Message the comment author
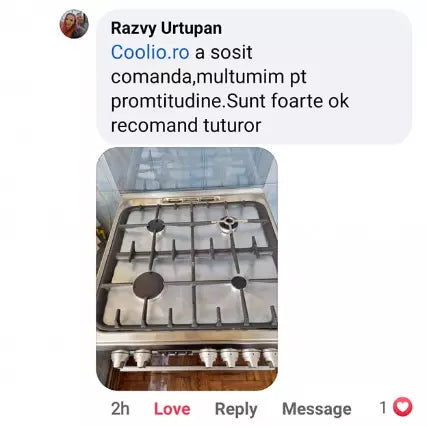The image size is (427, 426). pos(317,409)
